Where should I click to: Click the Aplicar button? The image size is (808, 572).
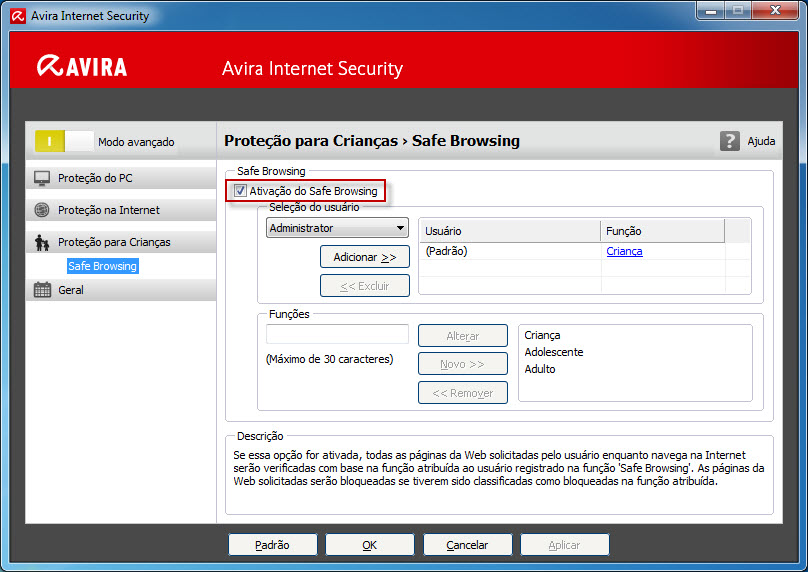point(565,545)
